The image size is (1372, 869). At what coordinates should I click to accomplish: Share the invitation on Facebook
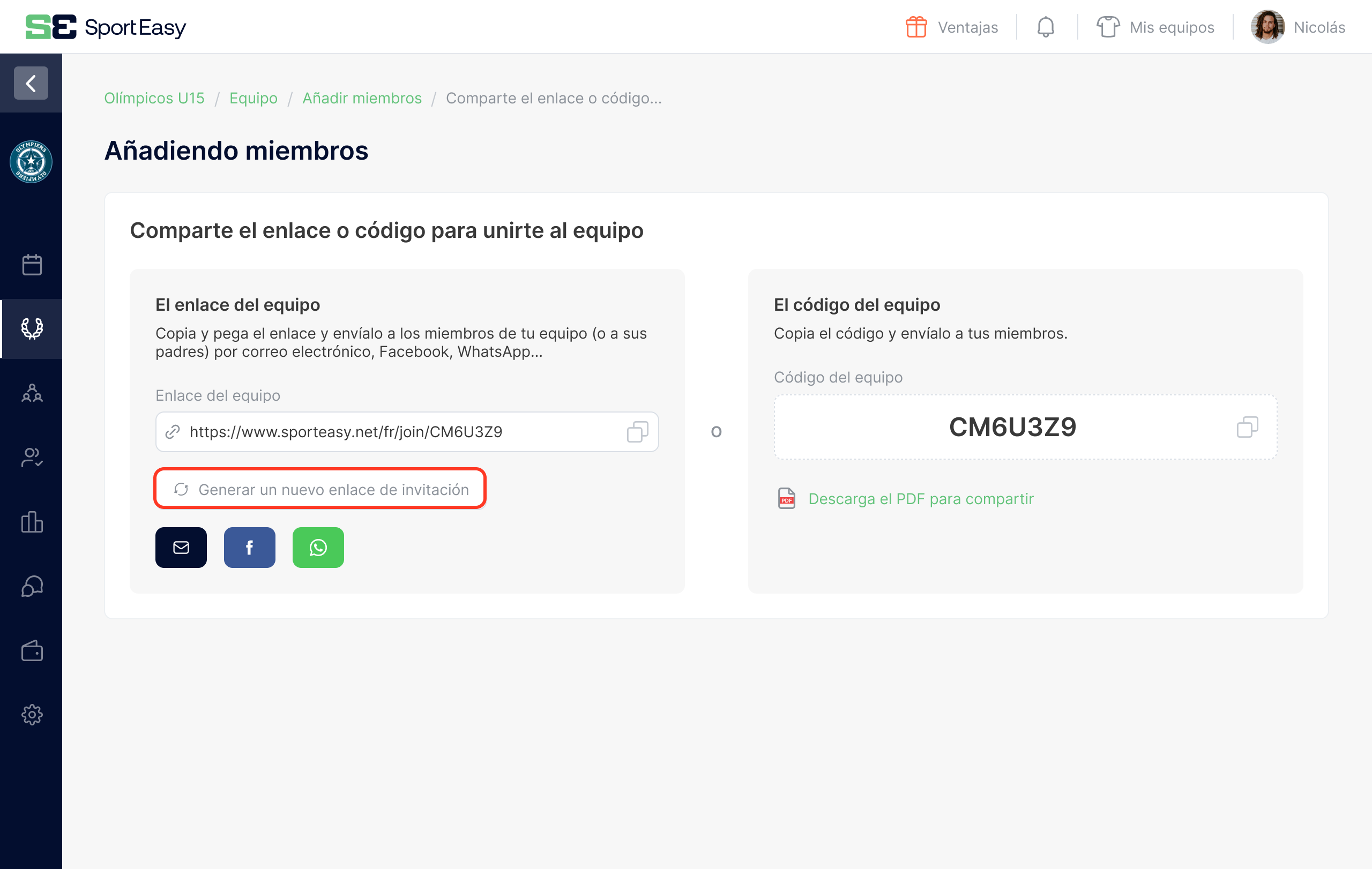coord(249,547)
